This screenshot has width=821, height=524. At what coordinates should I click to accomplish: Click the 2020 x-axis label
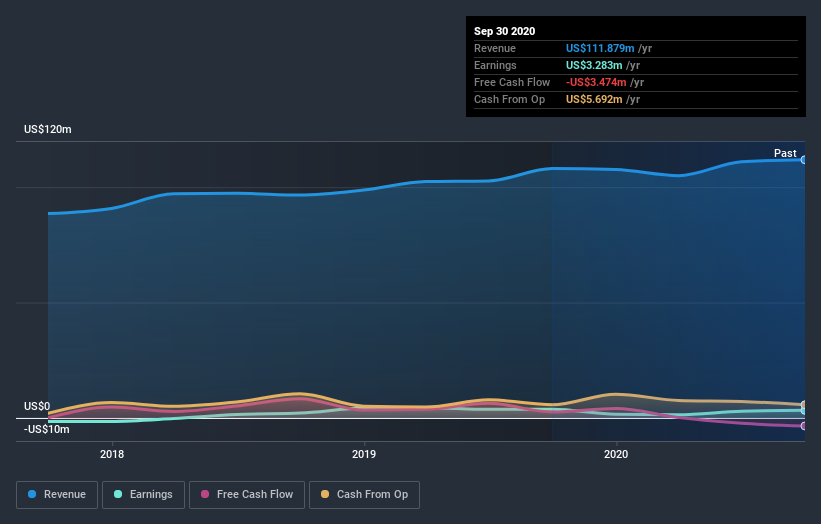616,454
